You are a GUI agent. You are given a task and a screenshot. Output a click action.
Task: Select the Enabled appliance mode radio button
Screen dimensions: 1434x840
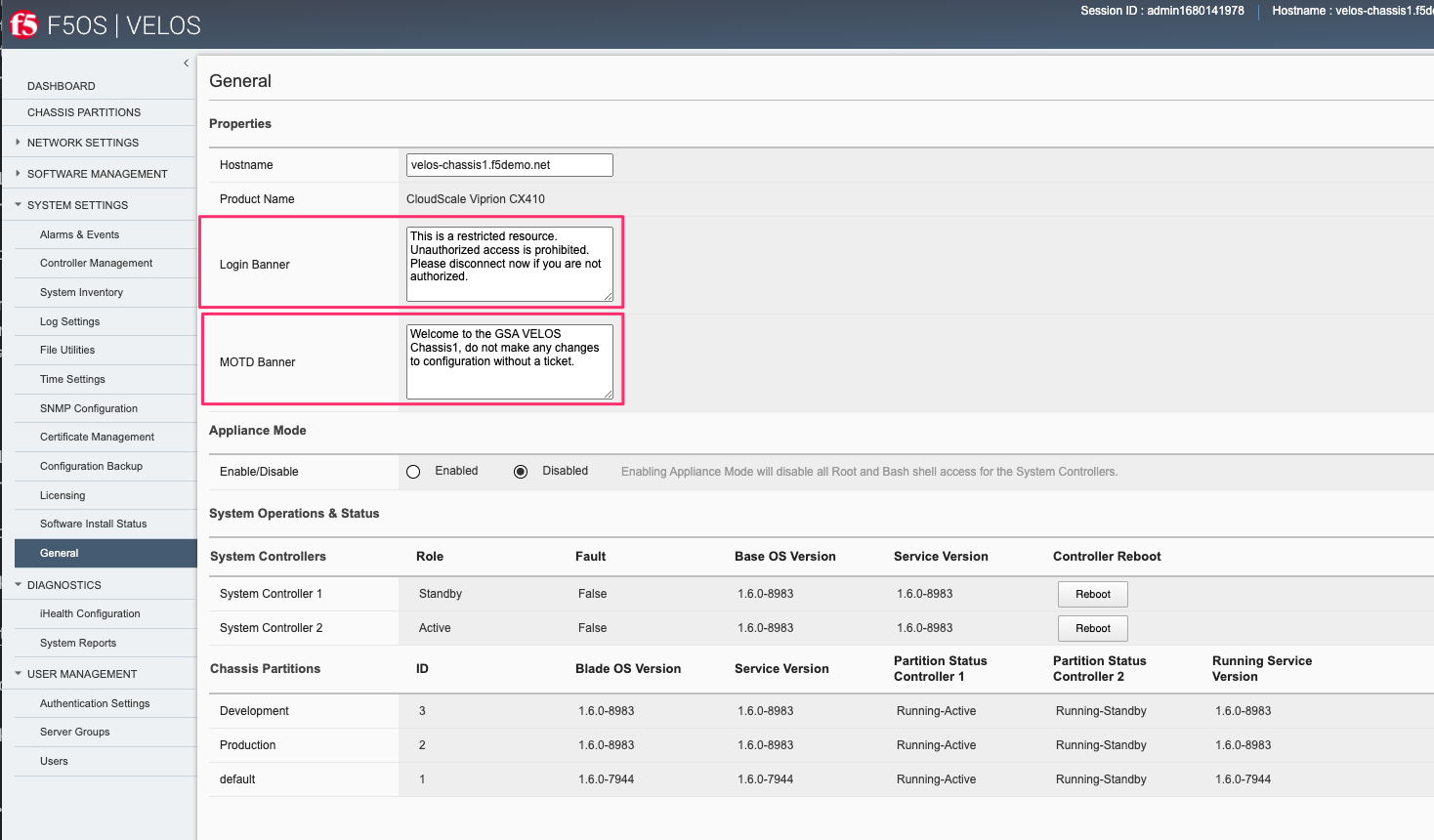413,472
